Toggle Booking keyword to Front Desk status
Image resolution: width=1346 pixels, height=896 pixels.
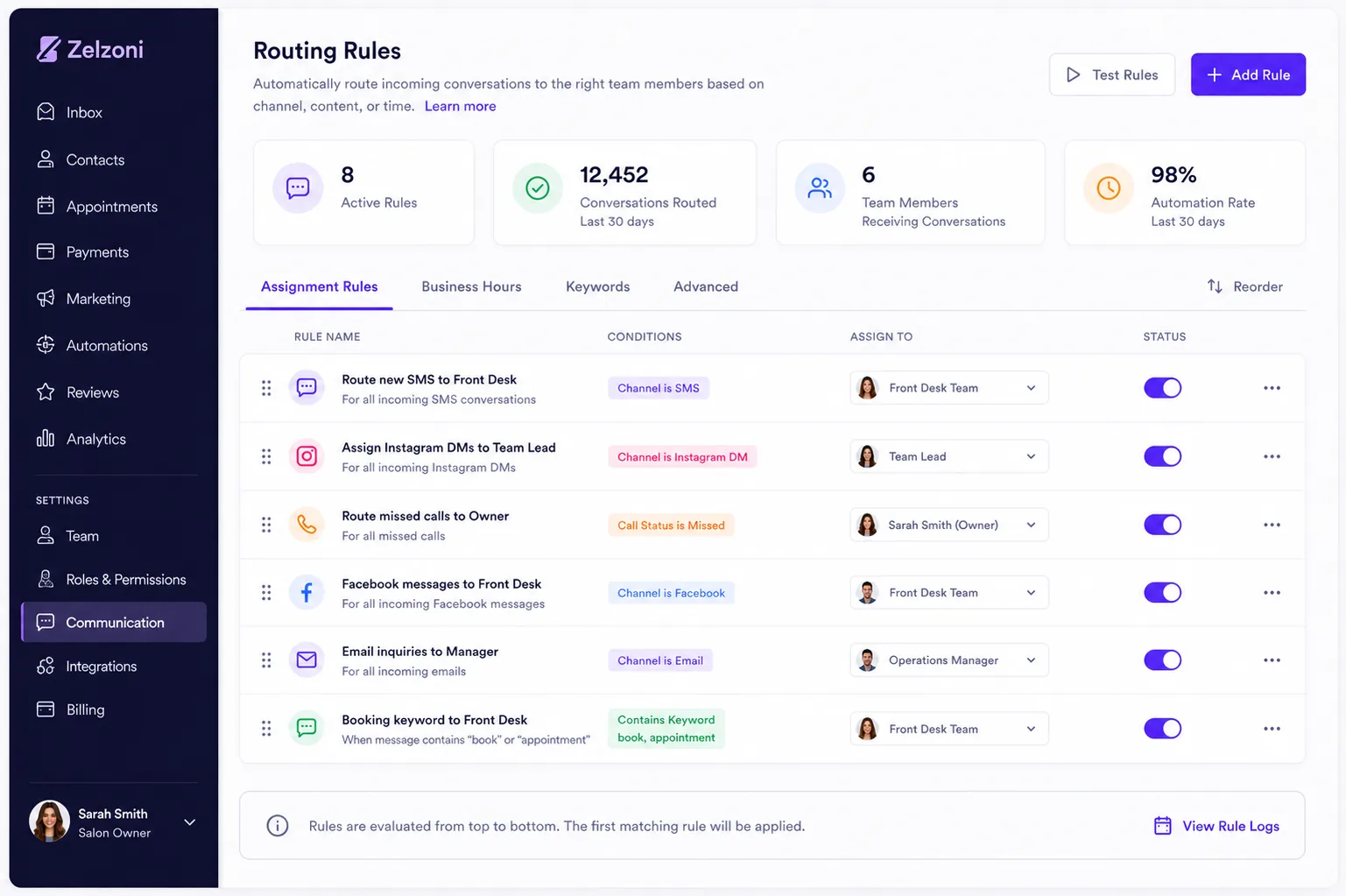(1162, 729)
